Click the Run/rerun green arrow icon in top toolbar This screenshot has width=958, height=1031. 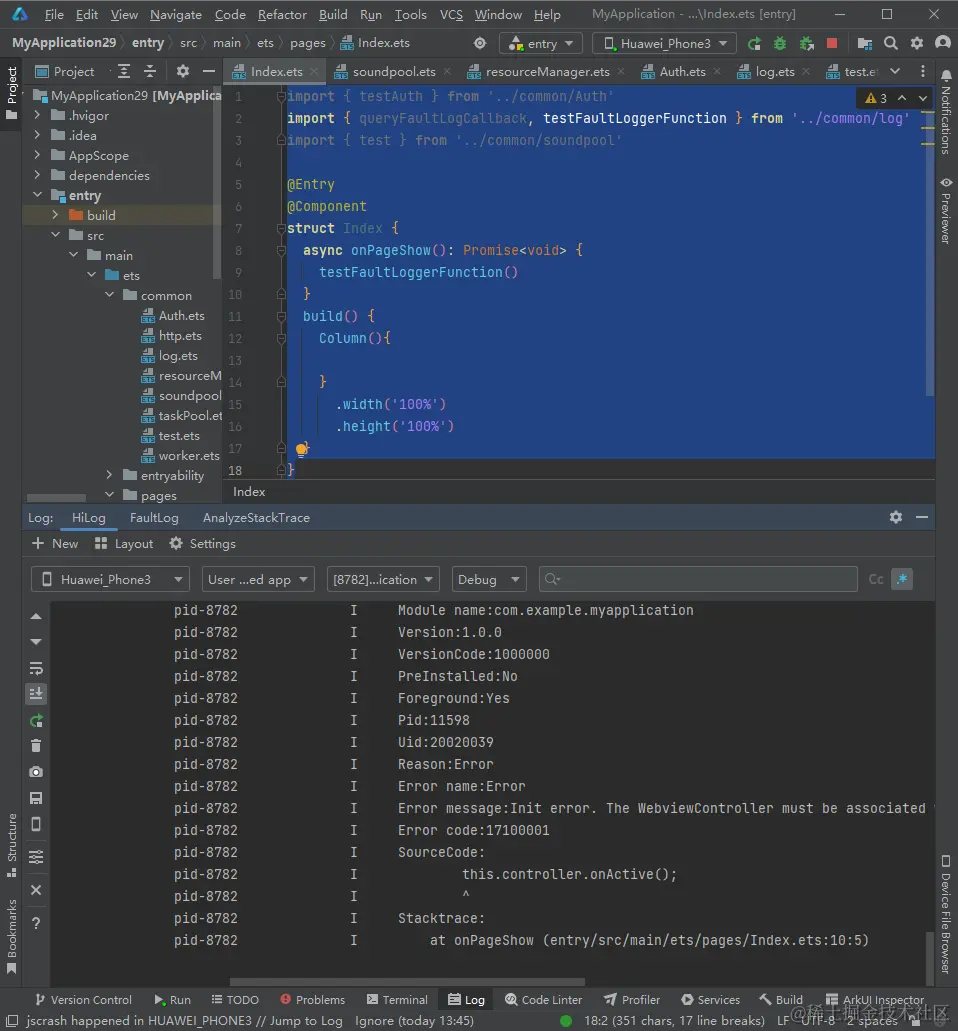click(754, 43)
